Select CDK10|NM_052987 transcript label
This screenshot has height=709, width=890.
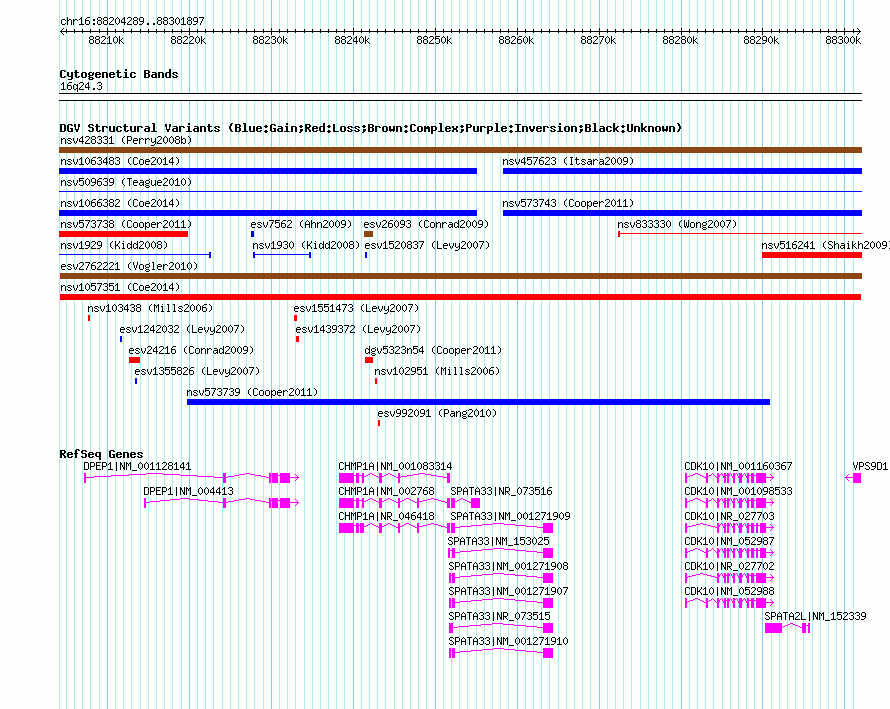[x=729, y=541]
